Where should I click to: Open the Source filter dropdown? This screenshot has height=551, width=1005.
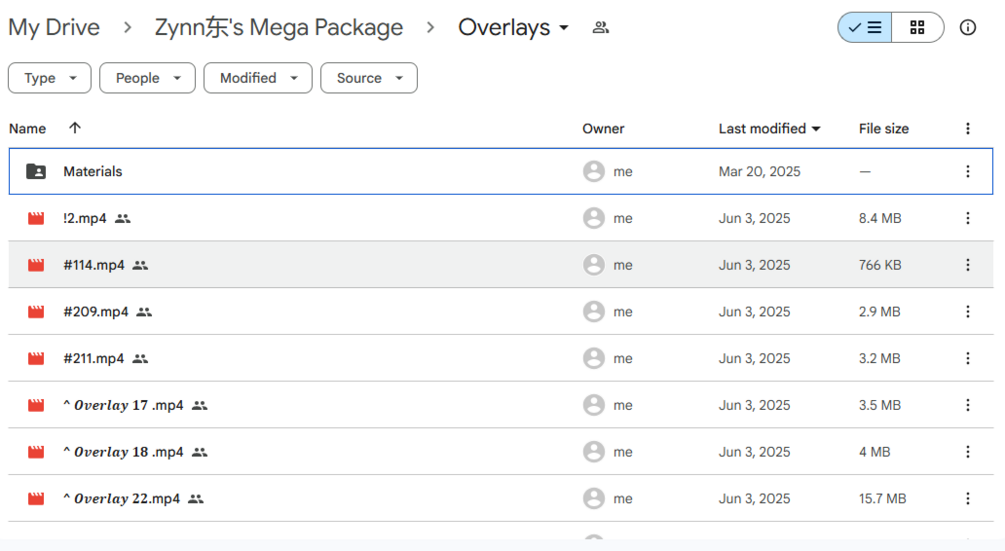click(x=368, y=78)
